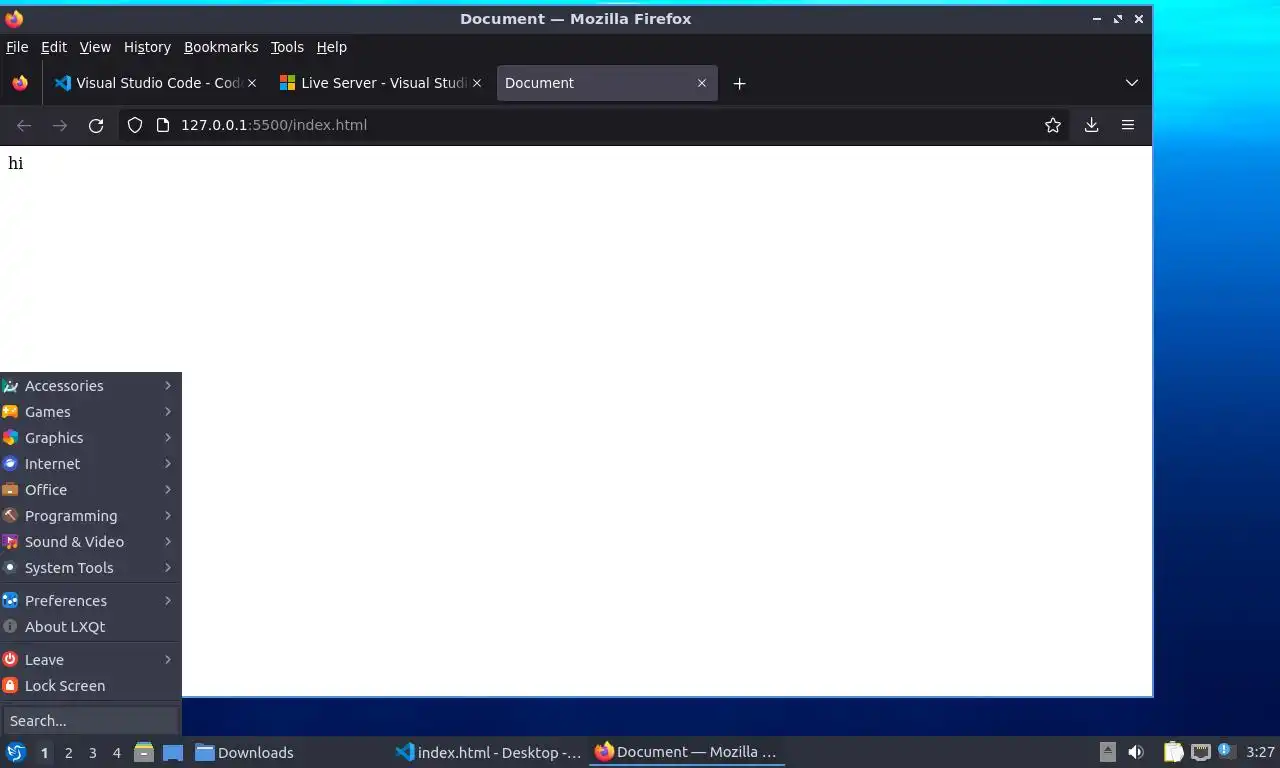1280x768 pixels.
Task: Open the View menu
Action: tap(95, 47)
